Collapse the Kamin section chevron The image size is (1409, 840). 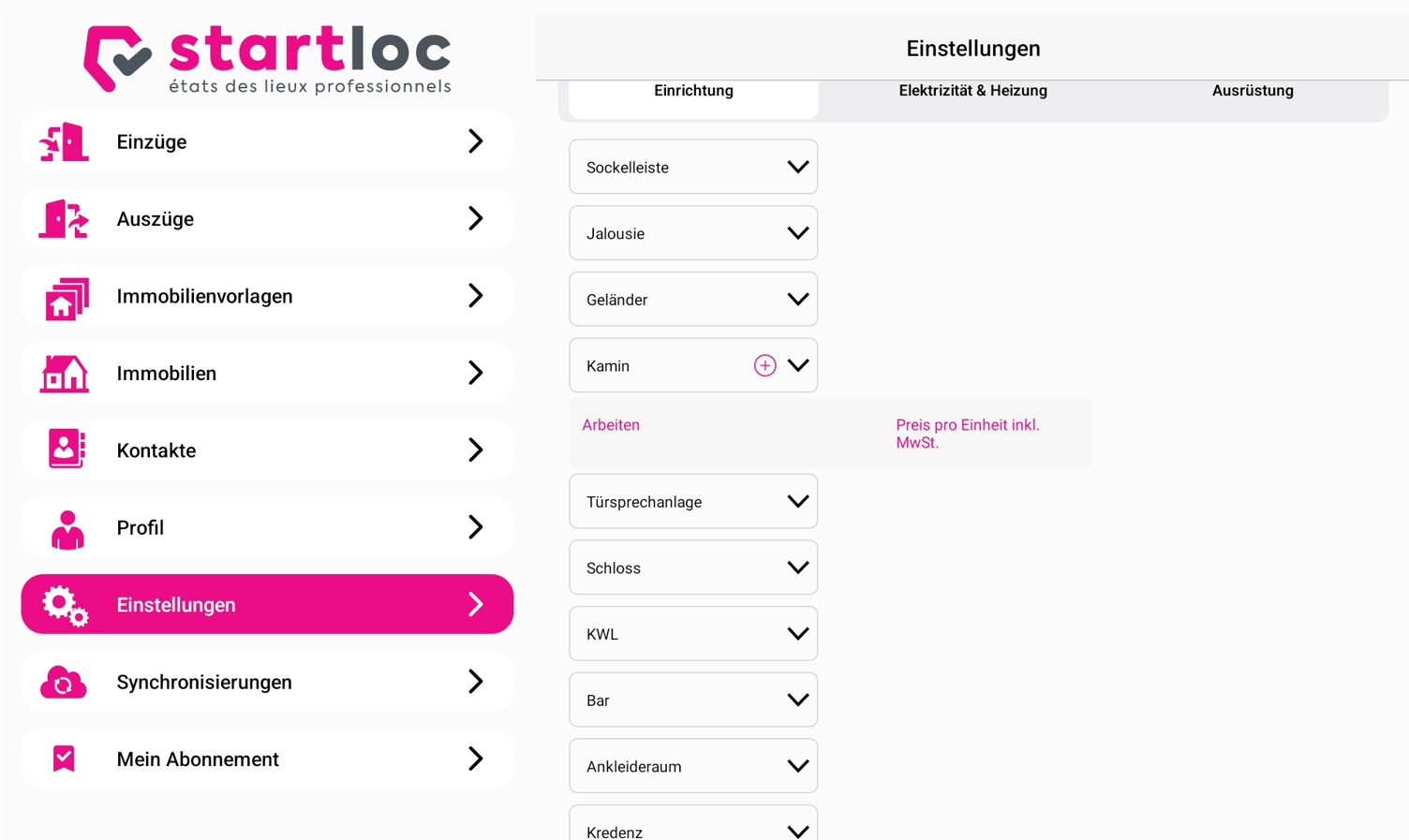[x=797, y=365]
